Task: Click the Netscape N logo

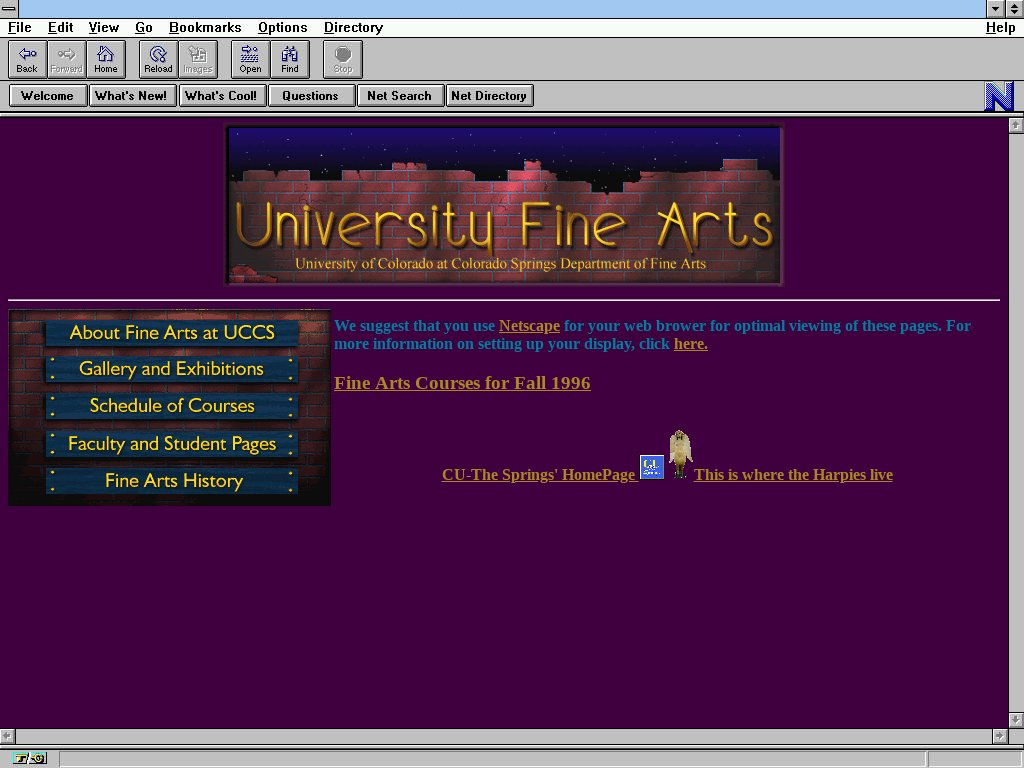Action: pyautogui.click(x=998, y=96)
